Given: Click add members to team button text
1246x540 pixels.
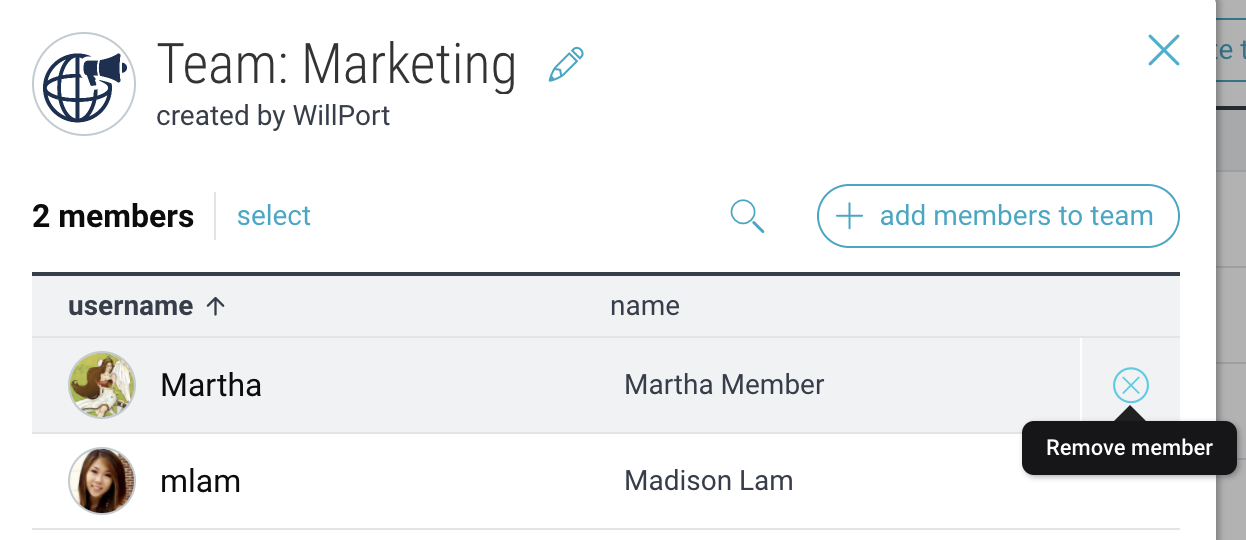Looking at the screenshot, I should 1016,216.
